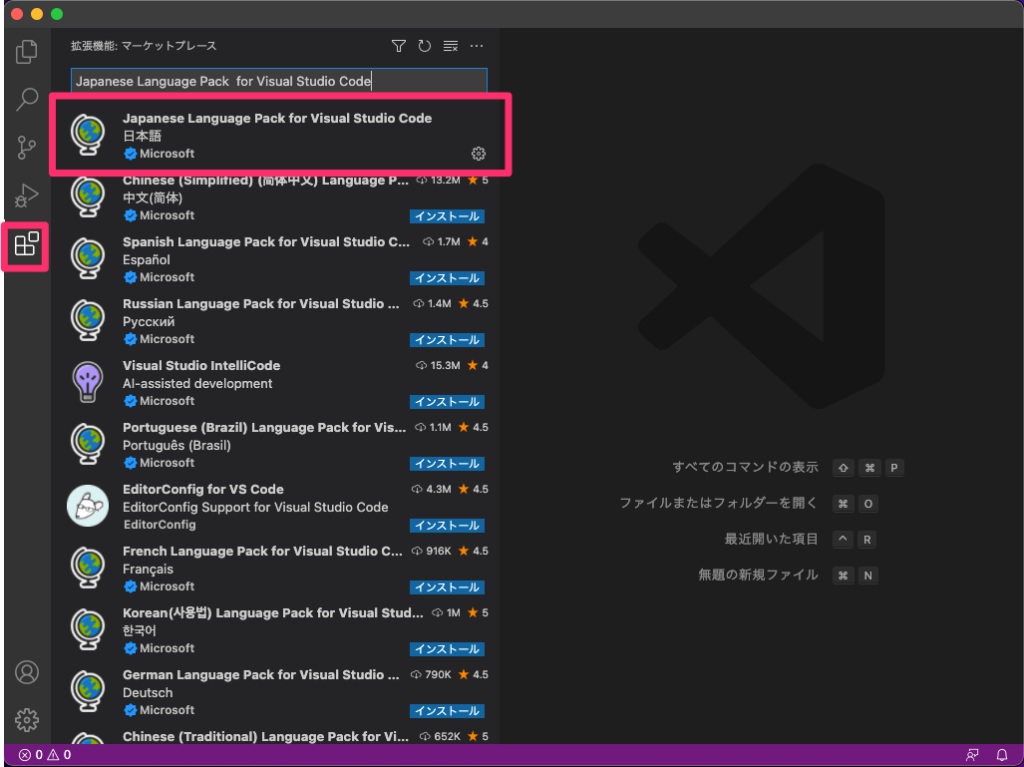The image size is (1024, 767).
Task: Click the '最近開いた項目' welcome hint
Action: [x=771, y=539]
